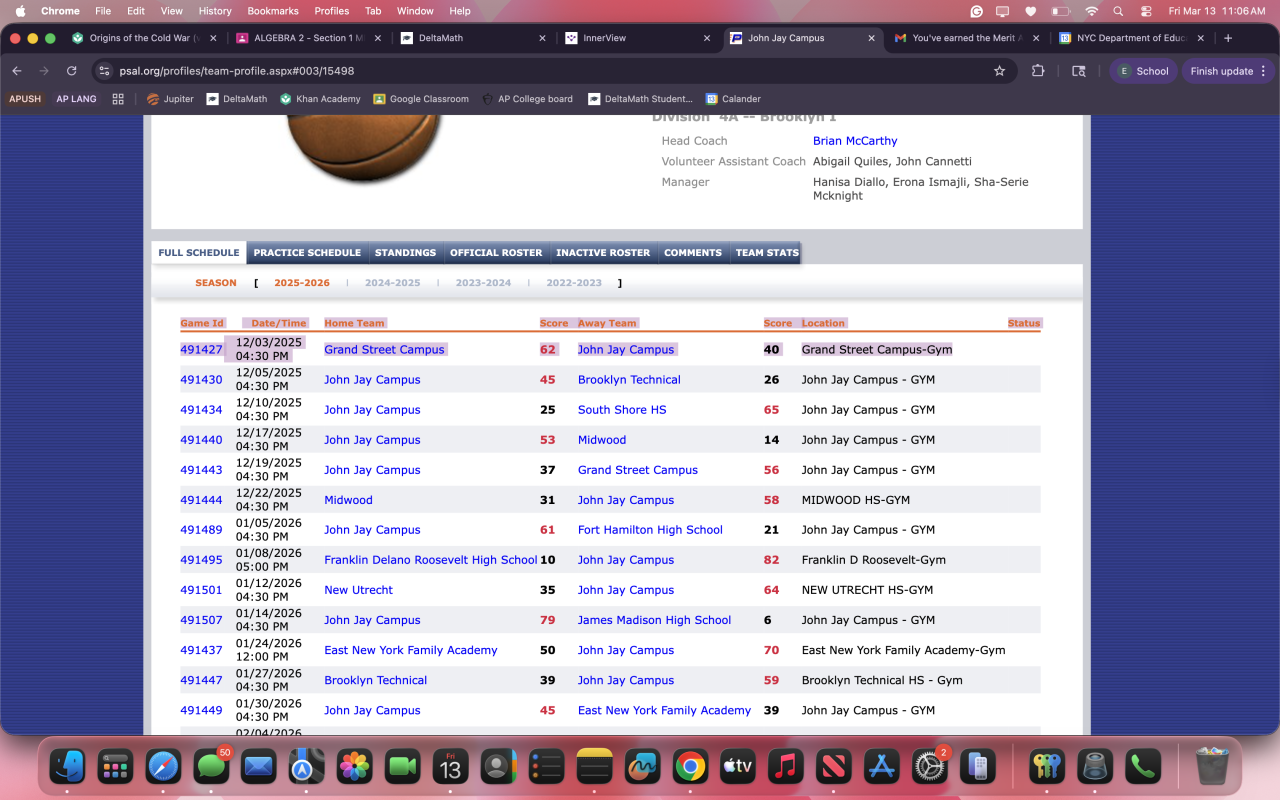Open the tab search icon in toolbar
Viewport: 1280px width, 800px height.
click(x=1078, y=71)
